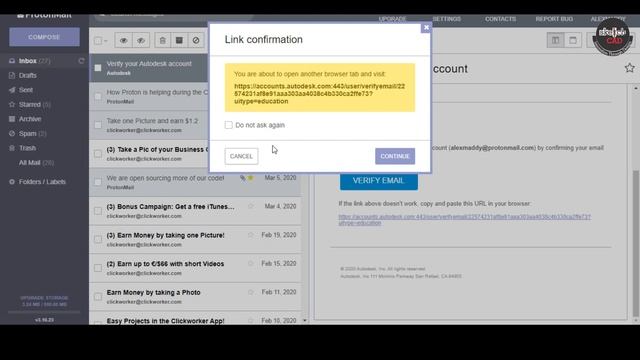Star the Bonus Campaign email

click(x=251, y=207)
